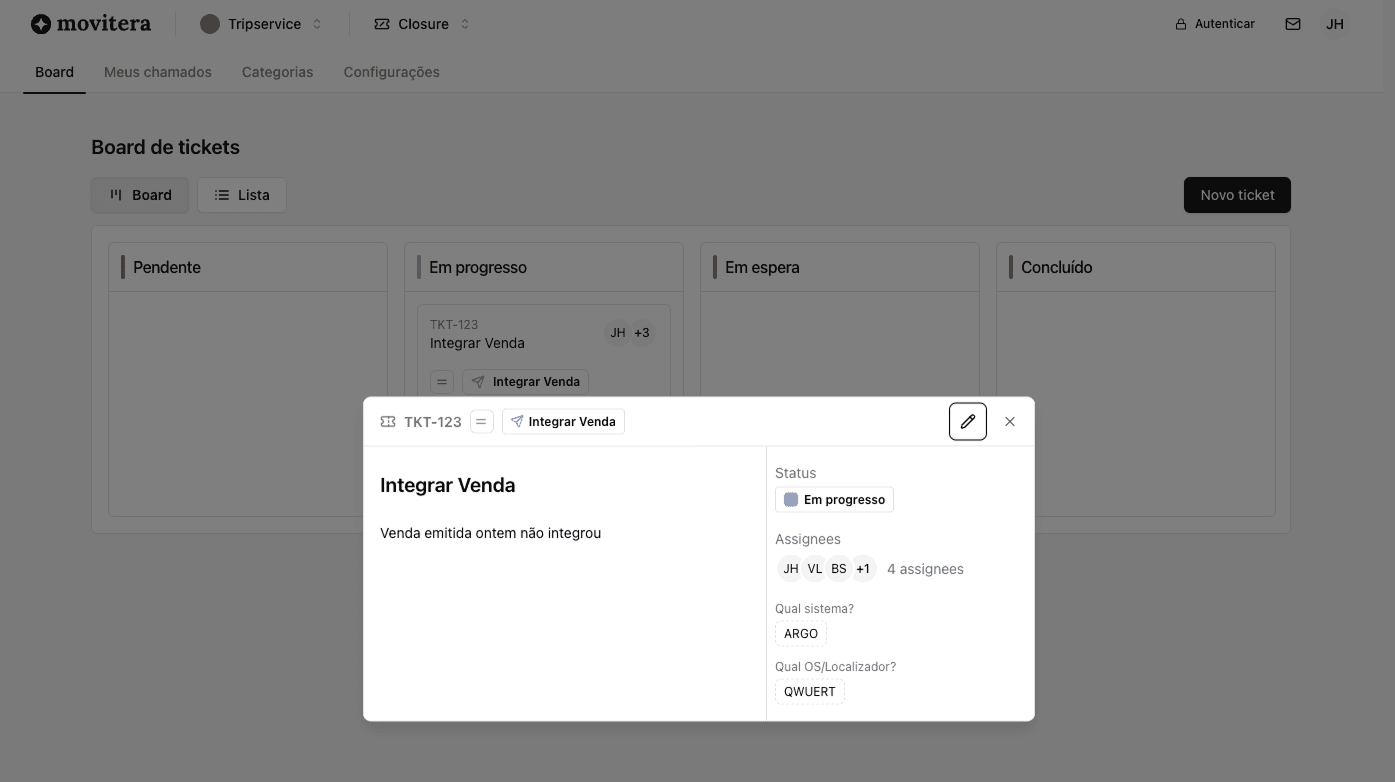Open the 'Meus chamados' tab

coord(157,71)
